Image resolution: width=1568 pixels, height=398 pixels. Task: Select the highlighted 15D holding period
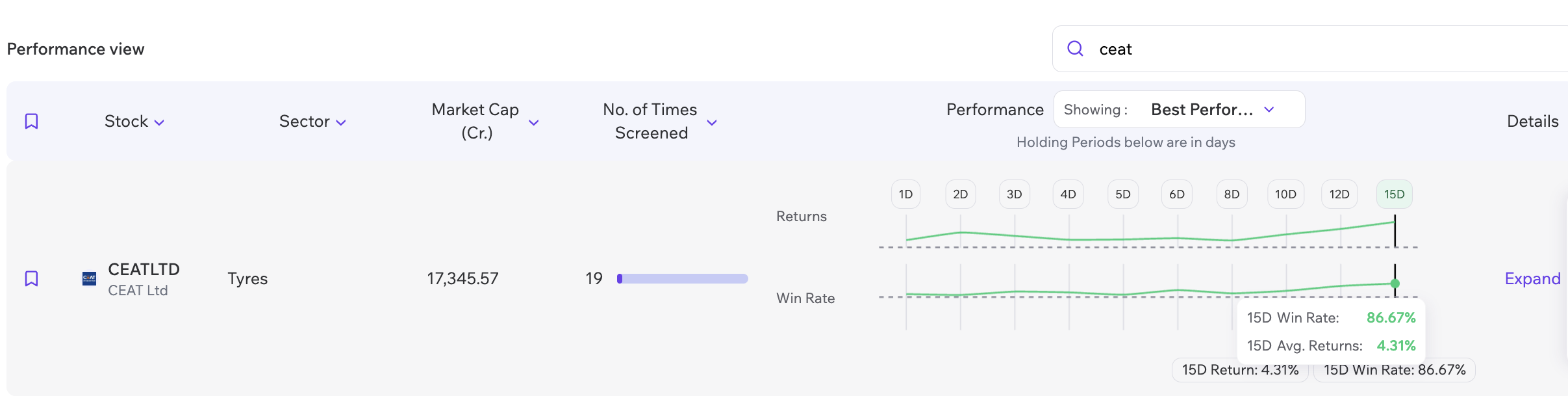click(1394, 194)
